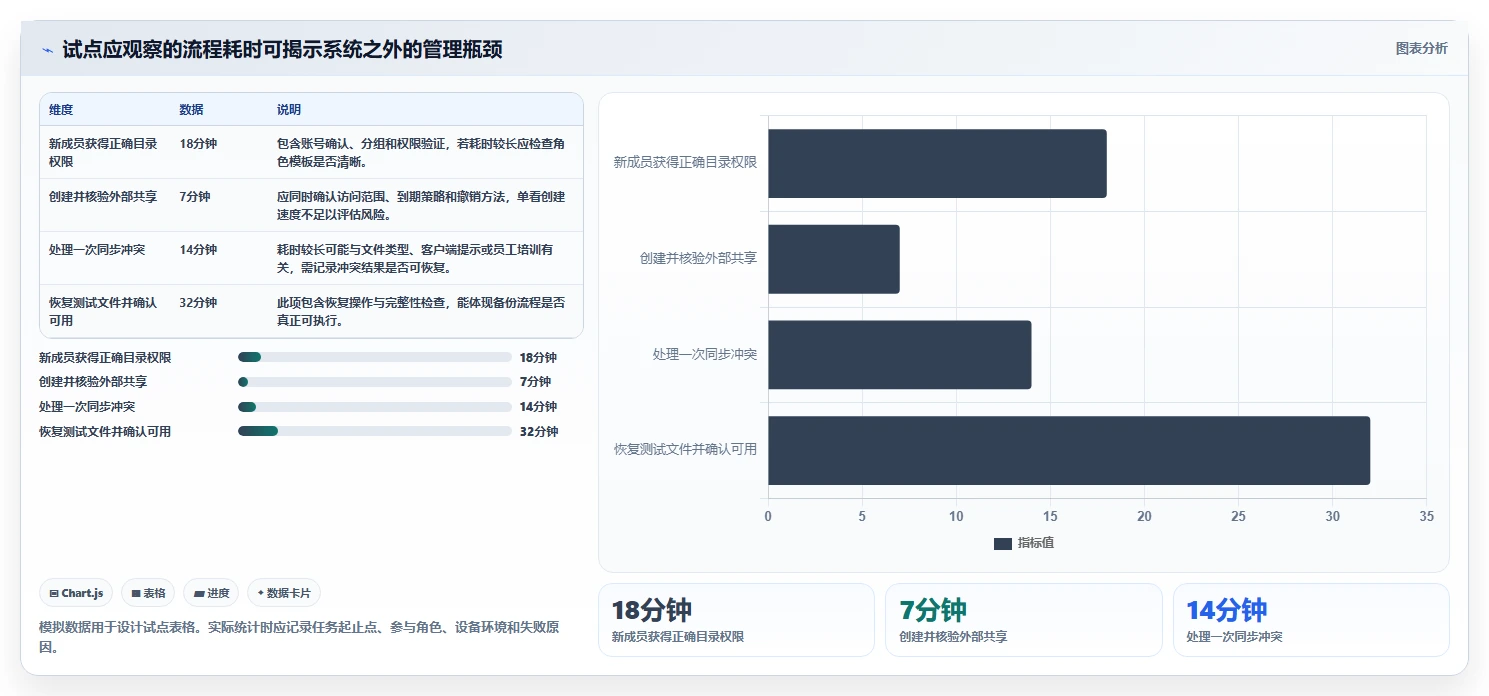The image size is (1489, 696).
Task: Click the 维度 table column header
Action: 61,110
